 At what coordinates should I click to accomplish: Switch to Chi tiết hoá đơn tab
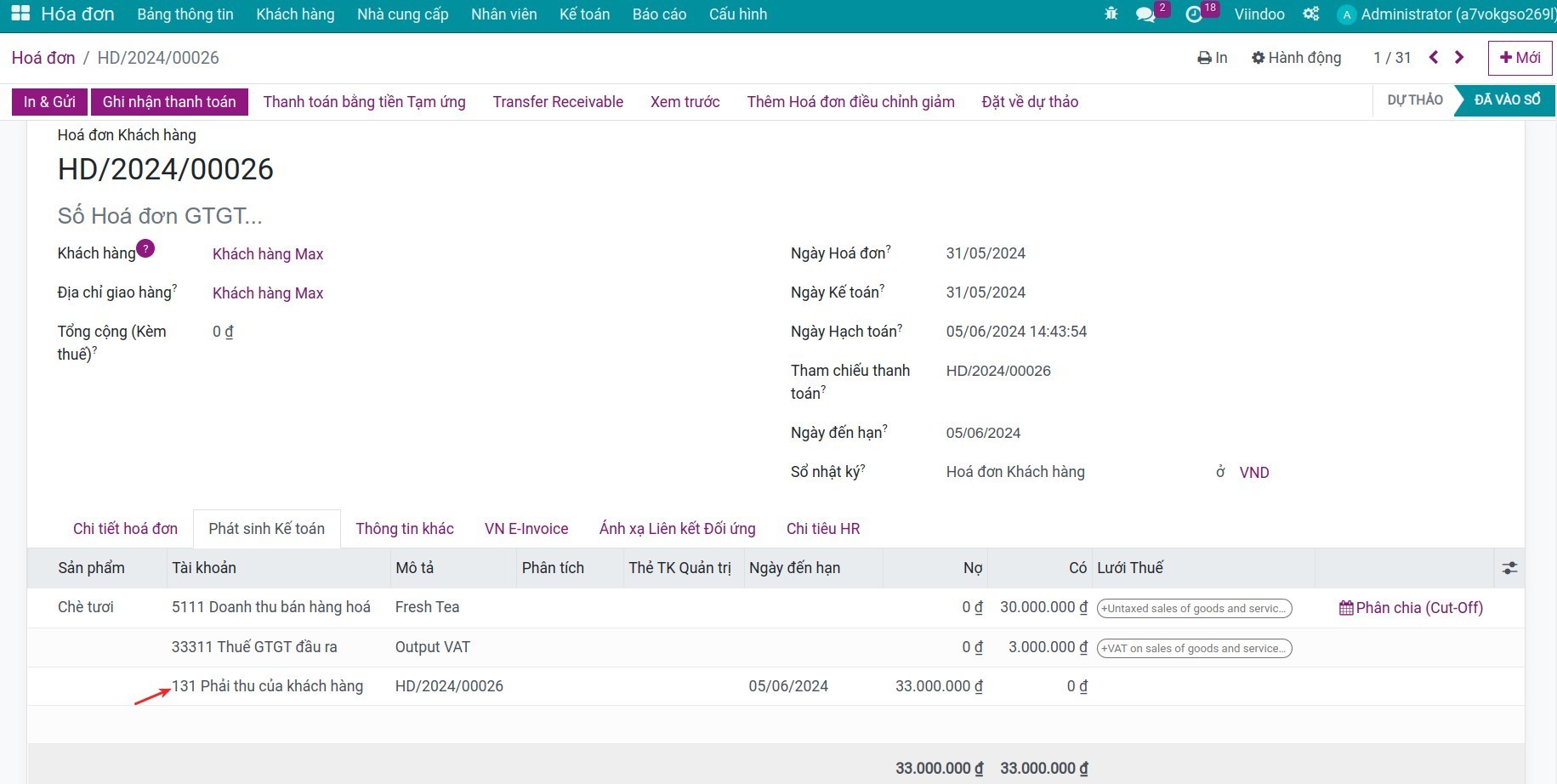point(126,529)
